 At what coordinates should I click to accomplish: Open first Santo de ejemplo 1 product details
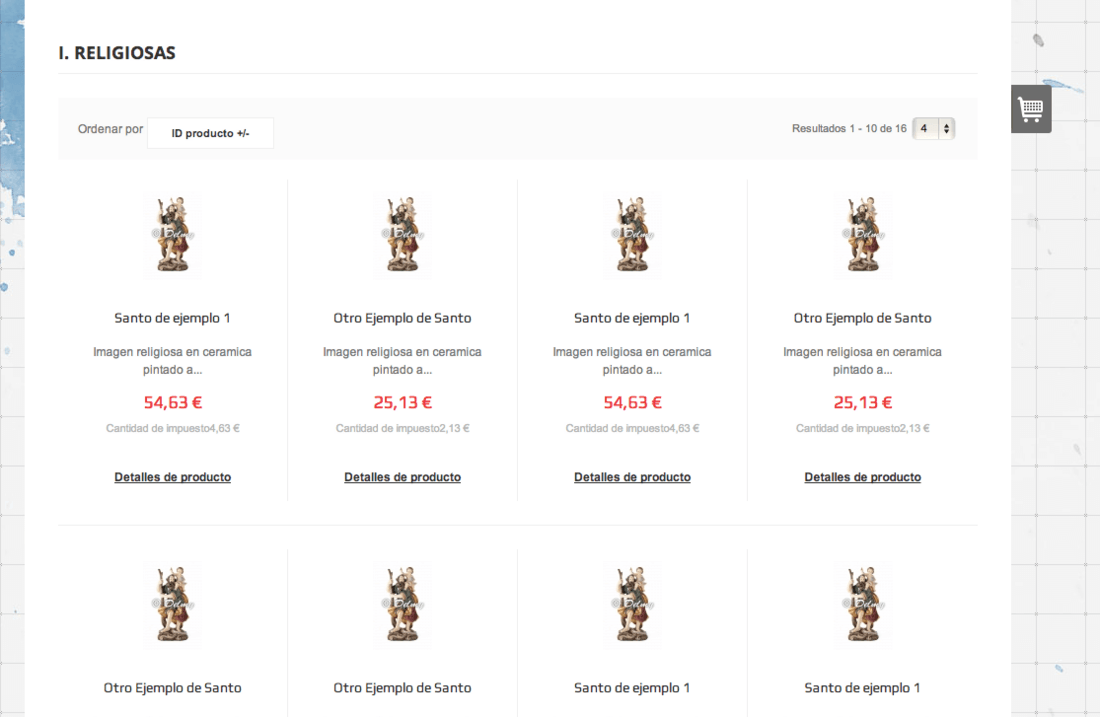[x=173, y=477]
